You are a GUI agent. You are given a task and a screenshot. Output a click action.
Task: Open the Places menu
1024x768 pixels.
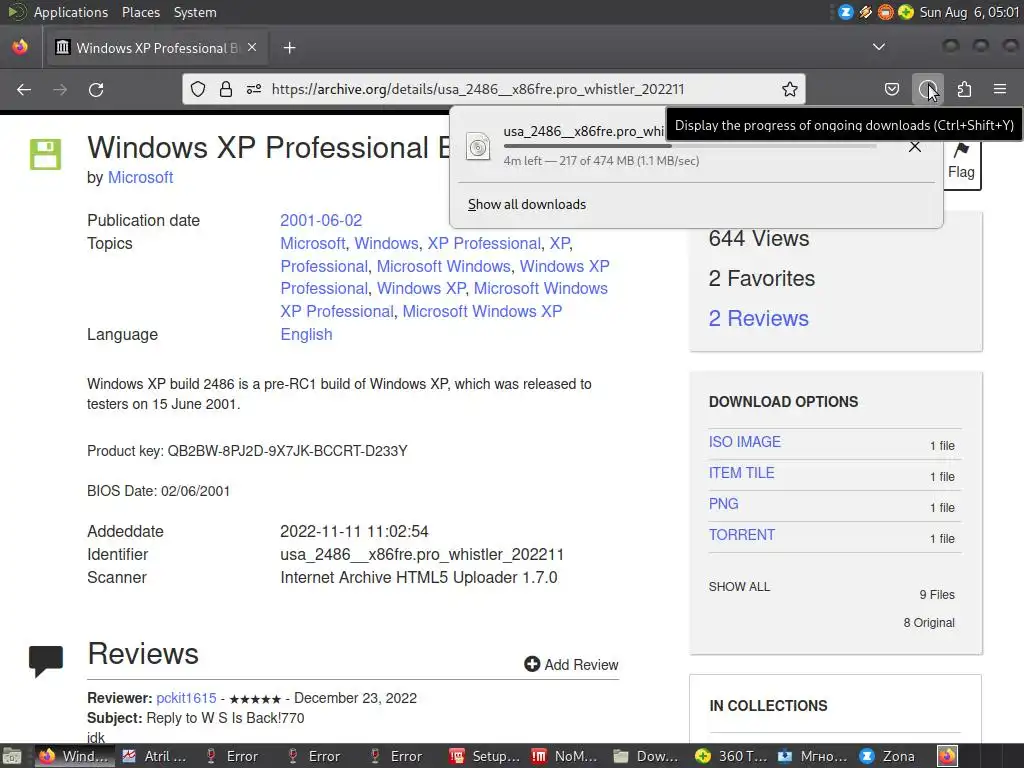[141, 12]
